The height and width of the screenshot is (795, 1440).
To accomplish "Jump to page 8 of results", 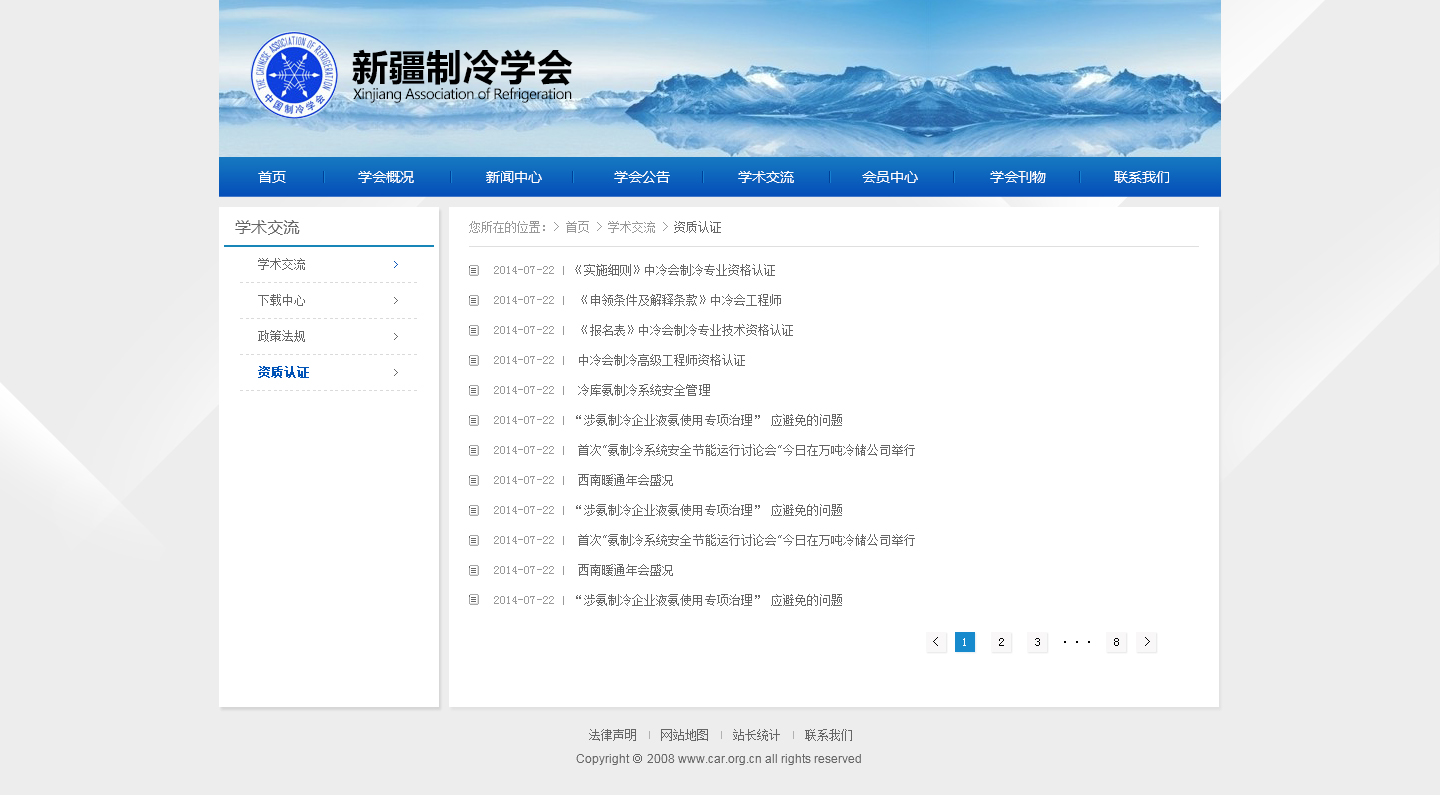I will 1117,642.
